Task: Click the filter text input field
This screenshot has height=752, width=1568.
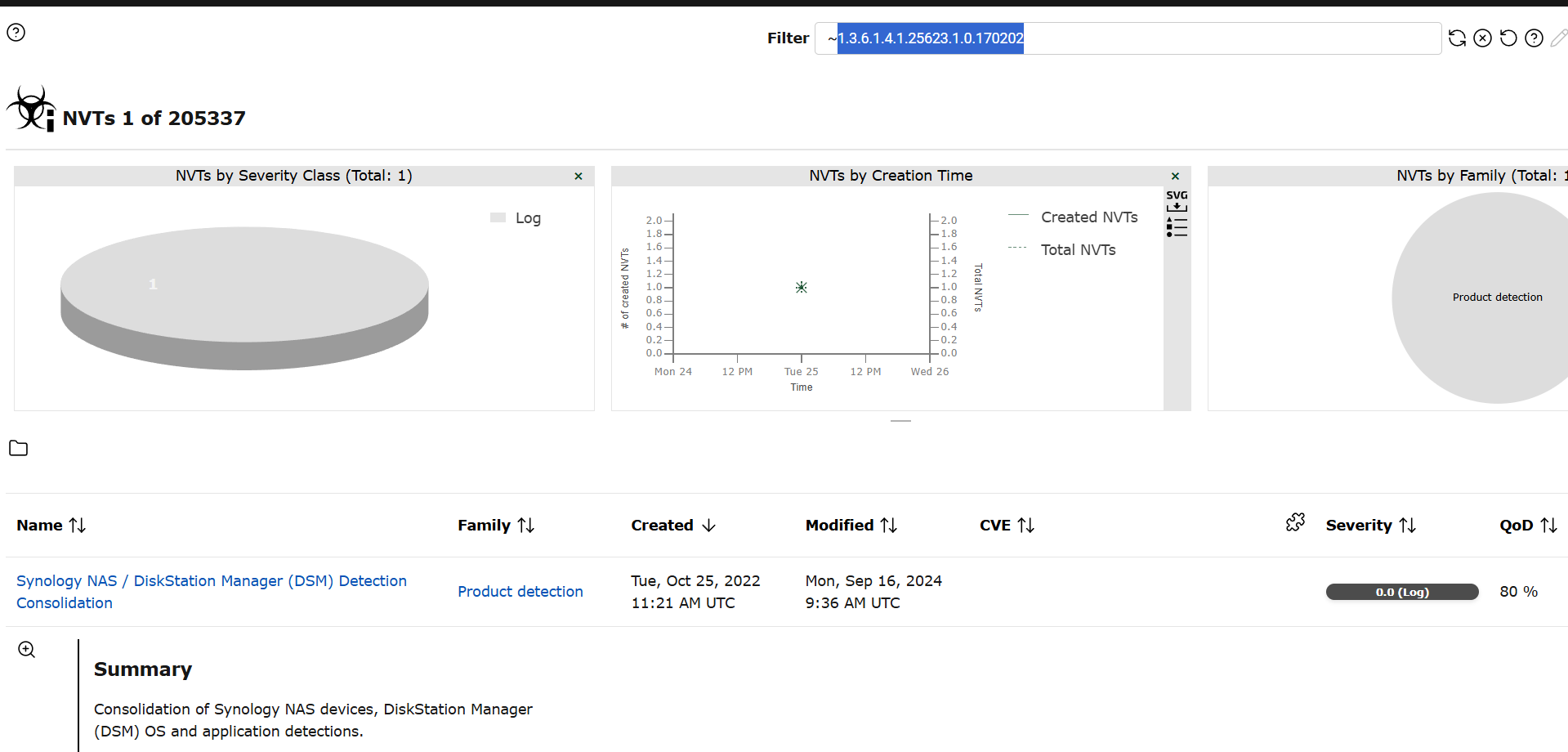Action: coord(1128,38)
